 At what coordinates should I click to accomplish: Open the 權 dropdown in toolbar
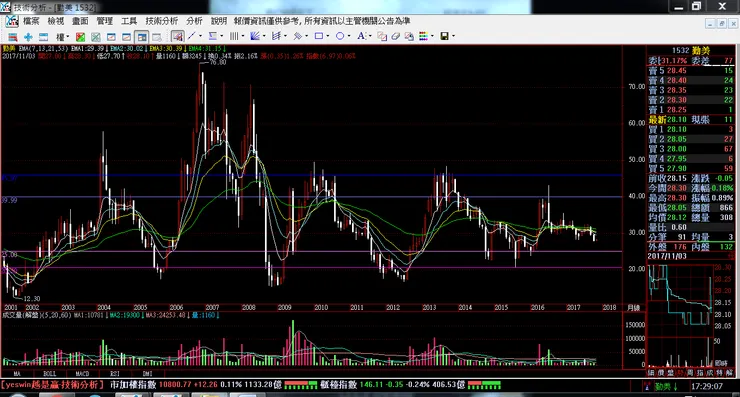click(x=63, y=37)
